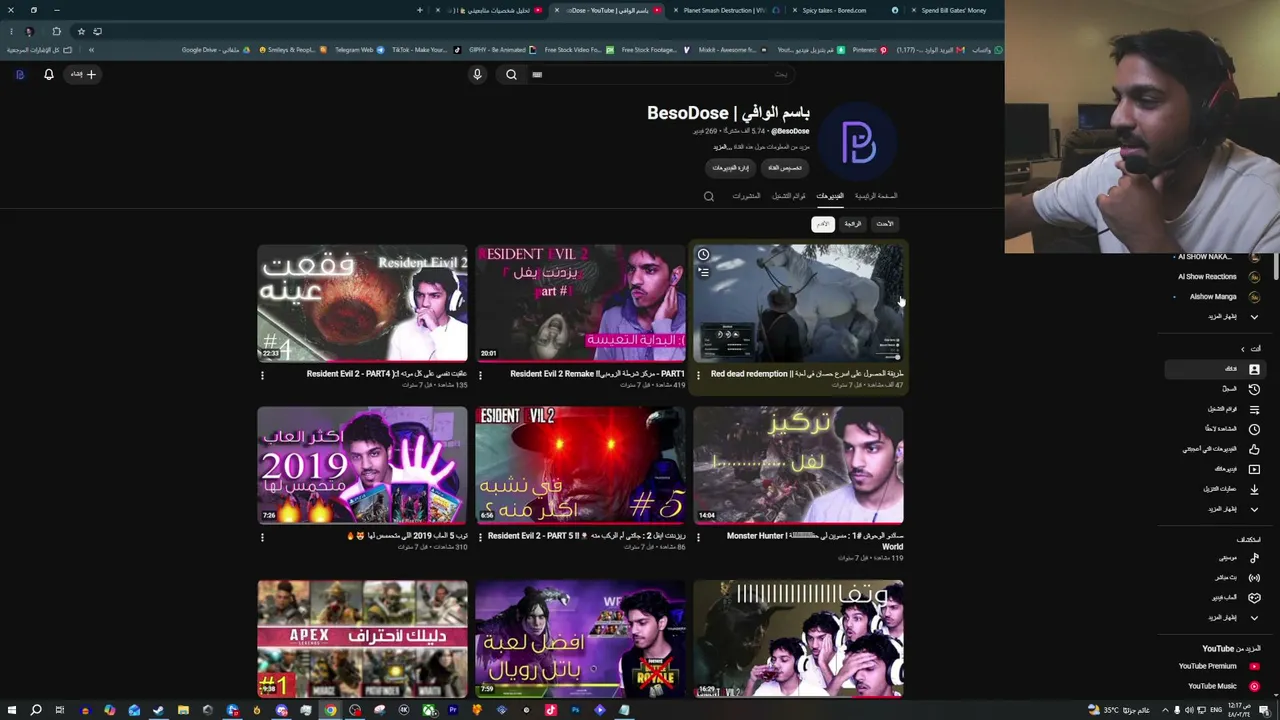Open Liked videos in the YouTube sidebar
The height and width of the screenshot is (720, 1280).
(x=1216, y=449)
